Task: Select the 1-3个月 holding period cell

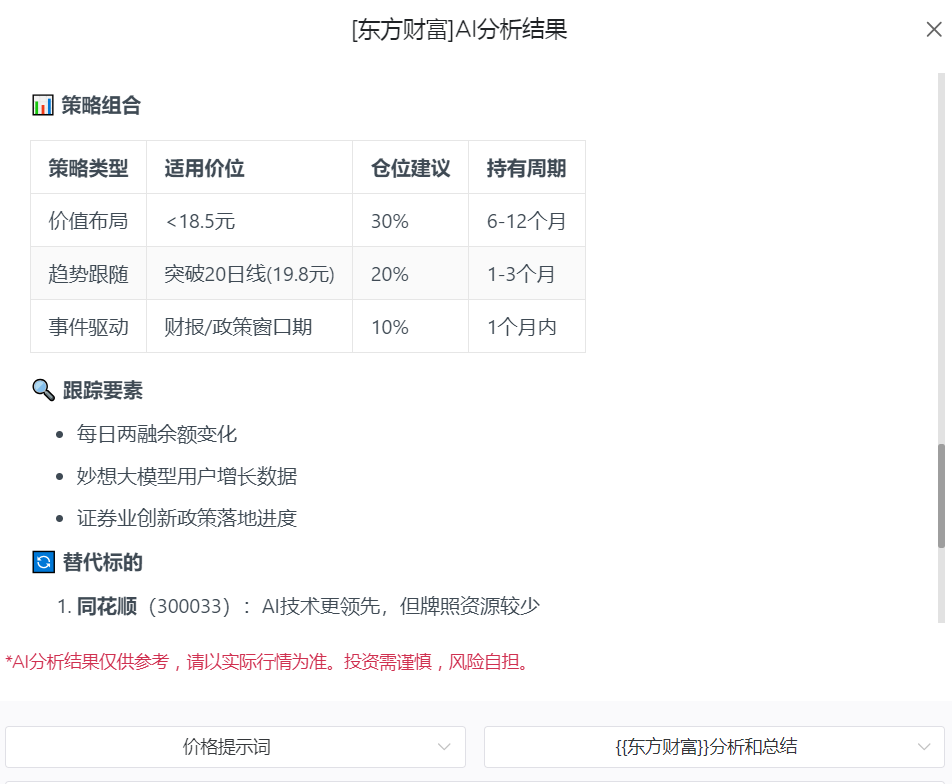Action: click(x=527, y=273)
